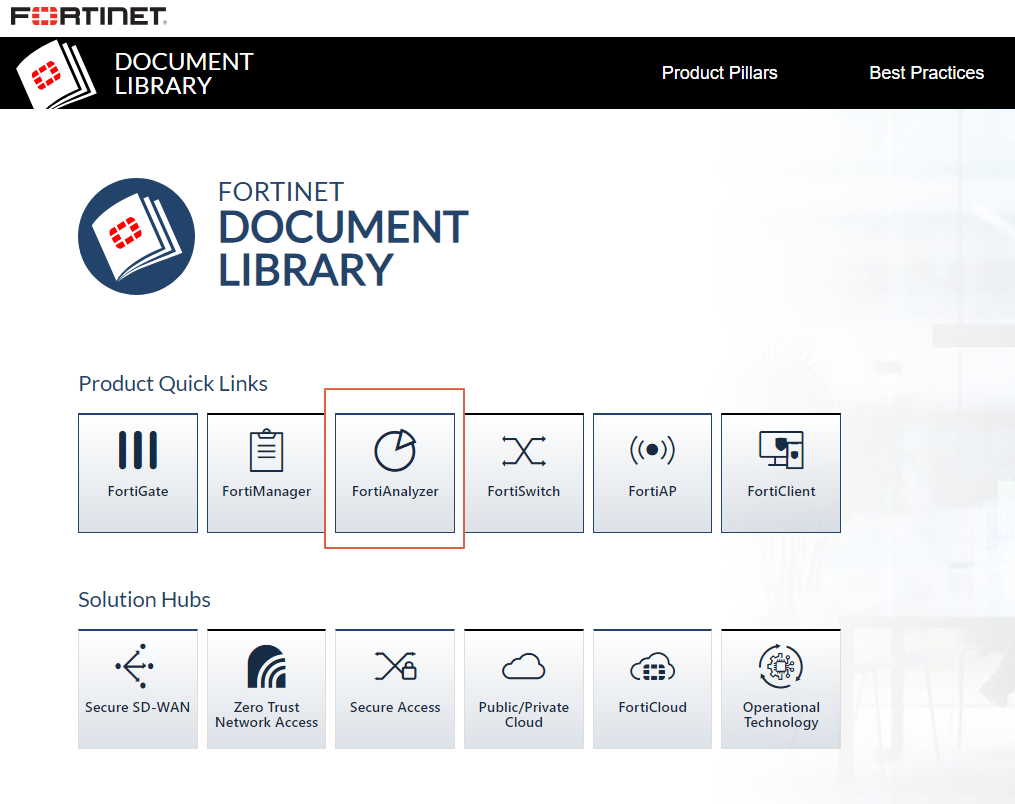Click the Fortinet logo at top

point(89,16)
